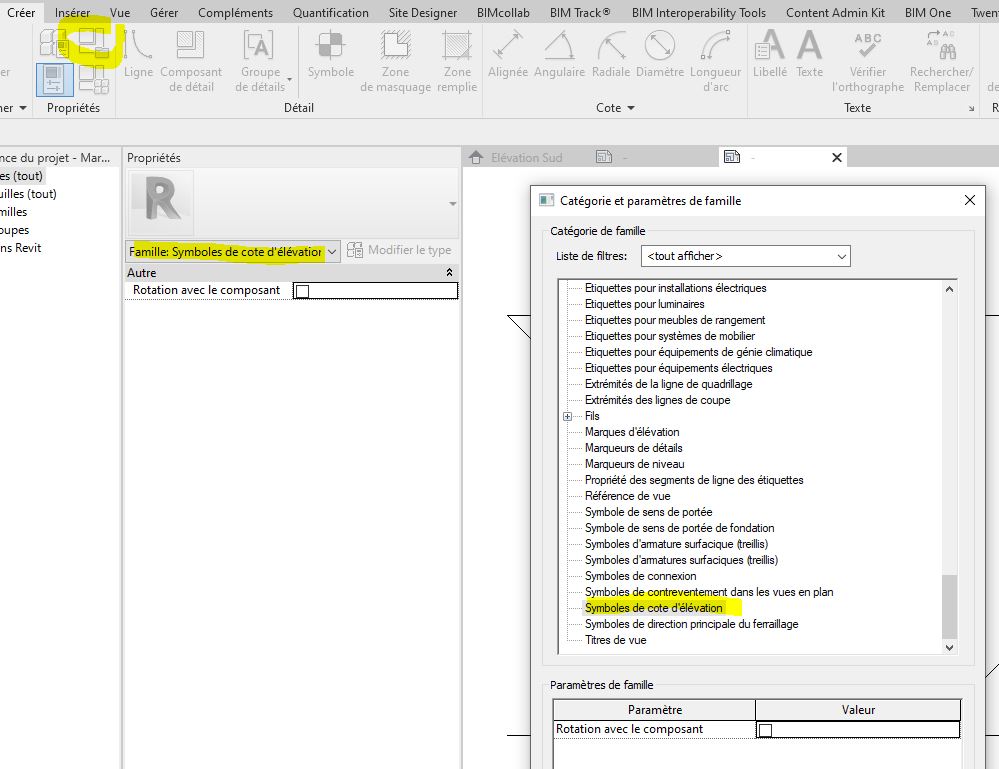Viewport: 999px width, 769px height.
Task: Enable Rotation avec le composant in family parameters
Action: [x=766, y=730]
